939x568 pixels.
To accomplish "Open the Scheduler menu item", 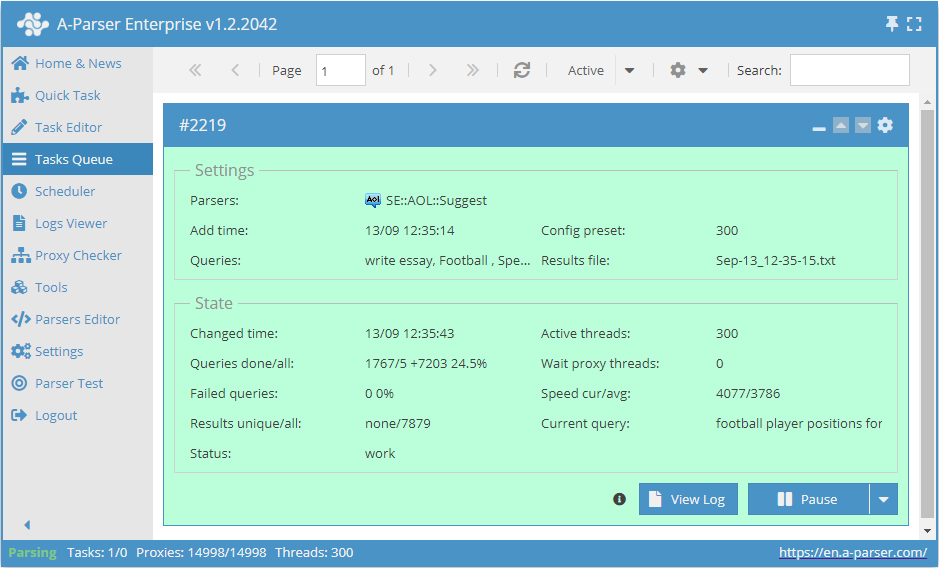I will (x=65, y=191).
